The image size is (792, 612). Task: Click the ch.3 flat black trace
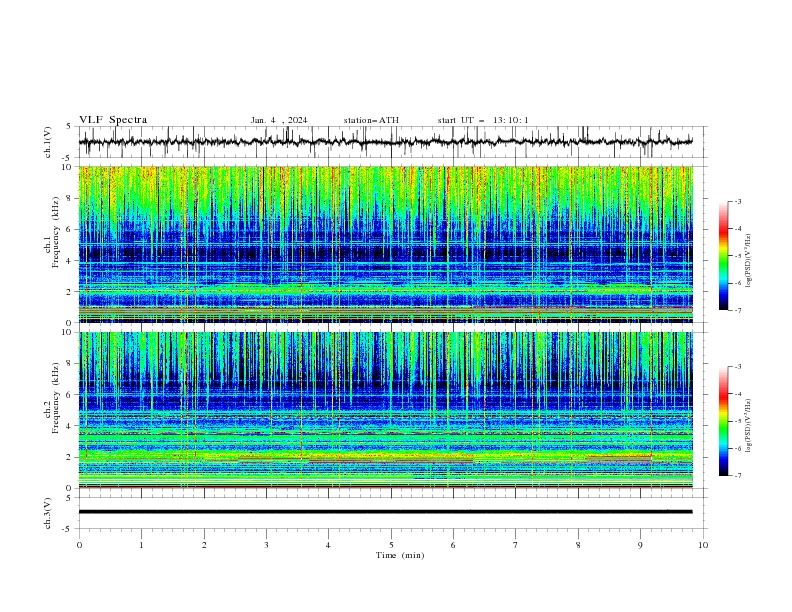click(386, 512)
